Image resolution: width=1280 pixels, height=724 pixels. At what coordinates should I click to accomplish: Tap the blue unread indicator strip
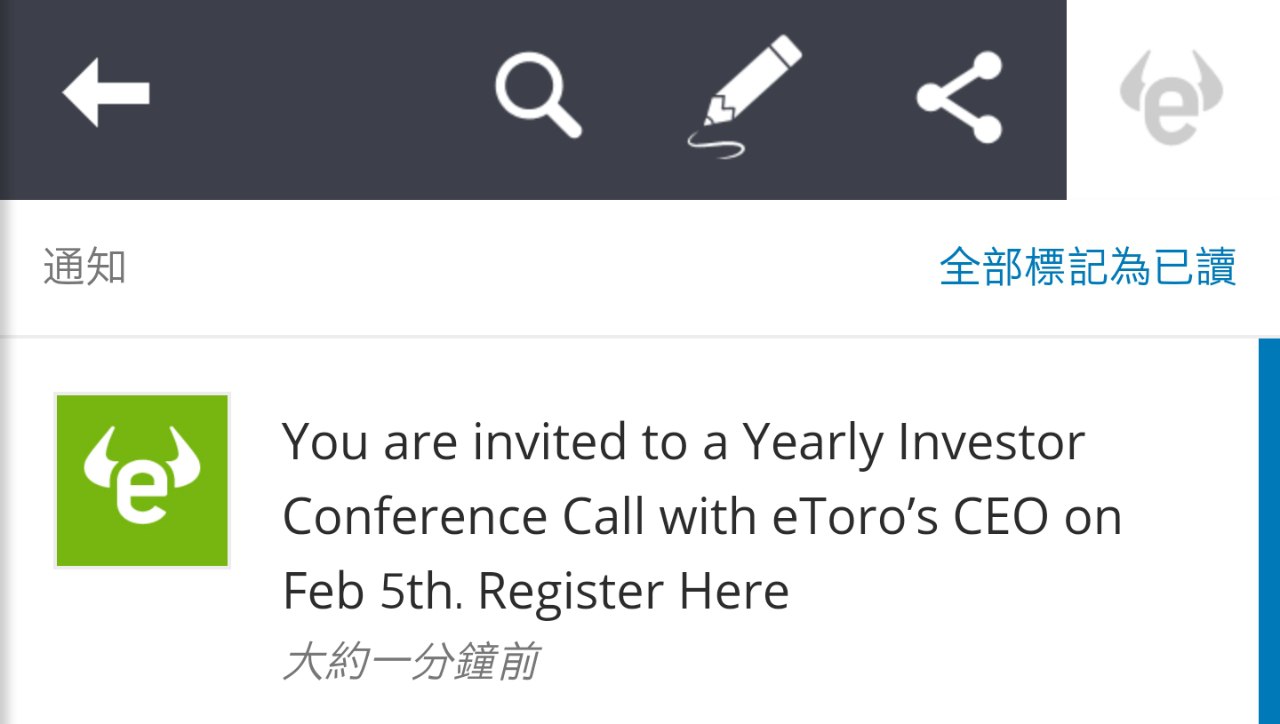(1268, 530)
